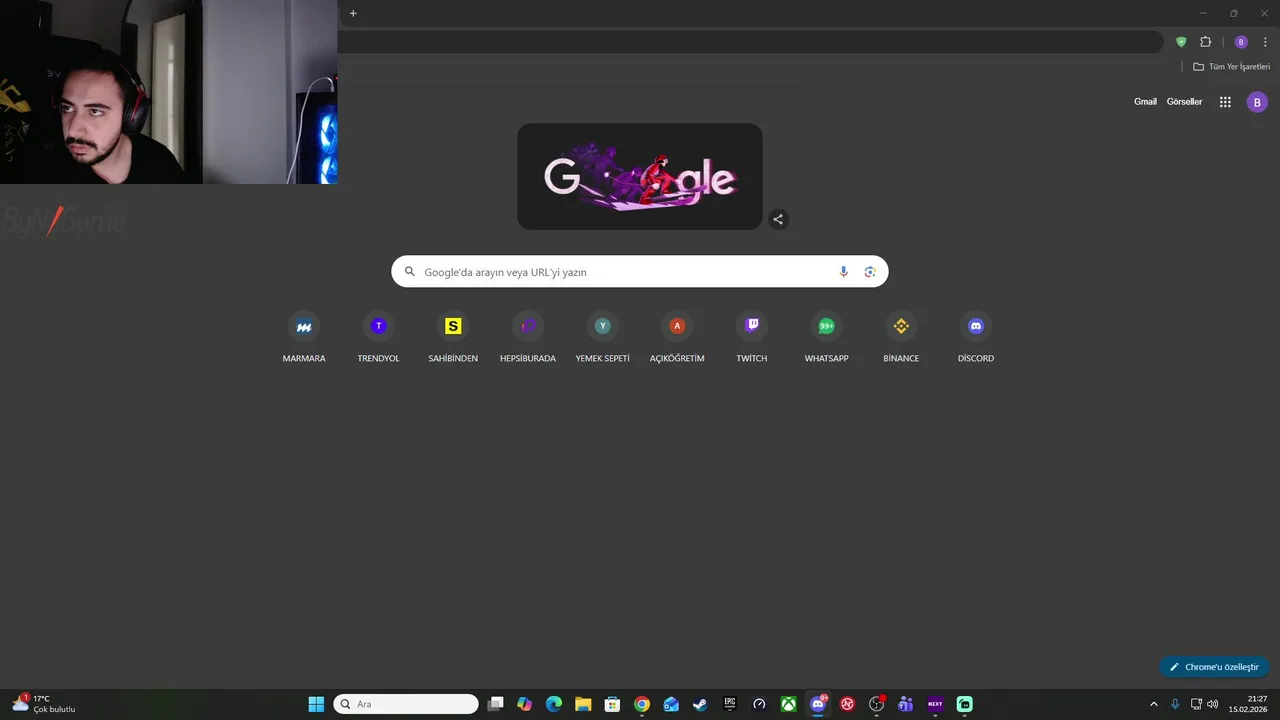The image size is (1280, 720).
Task: Open the system tray volume control
Action: pos(1213,704)
